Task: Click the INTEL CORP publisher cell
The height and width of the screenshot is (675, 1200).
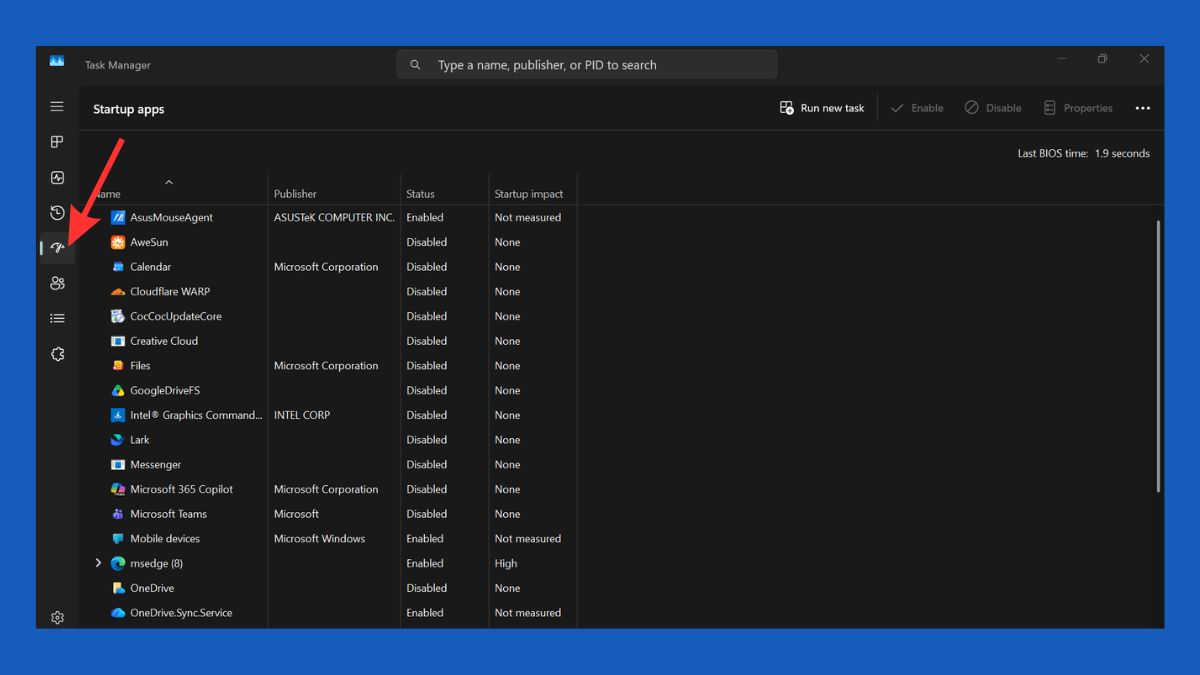Action: click(302, 415)
